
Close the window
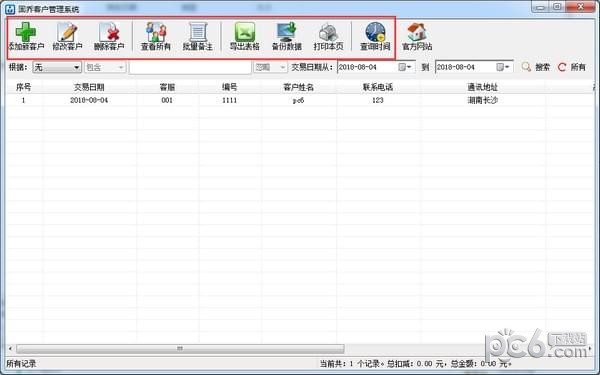point(580,7)
